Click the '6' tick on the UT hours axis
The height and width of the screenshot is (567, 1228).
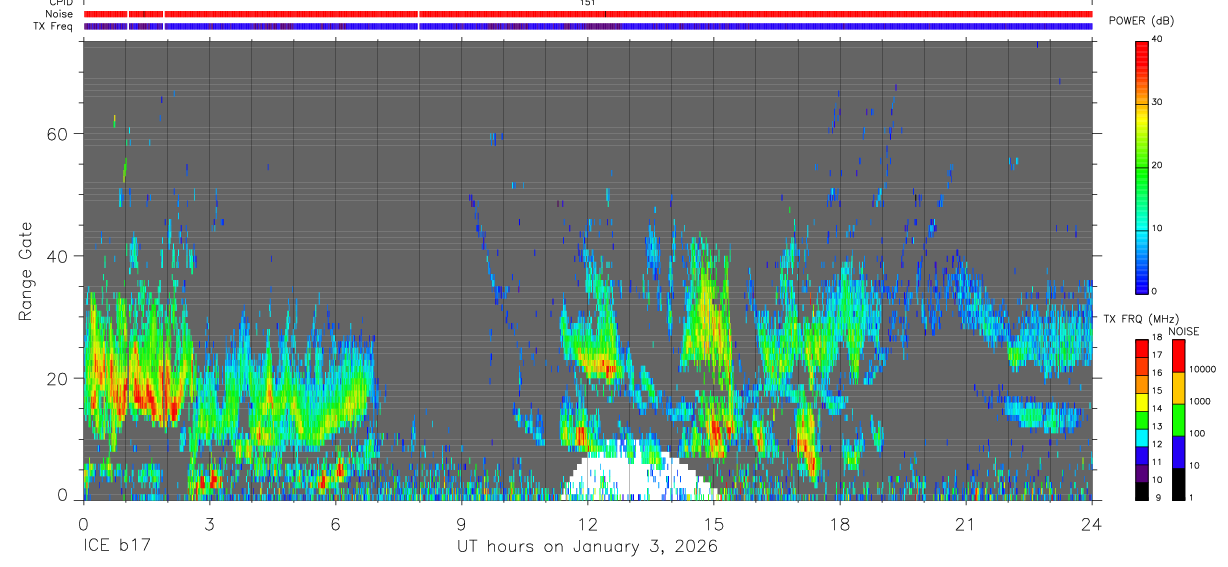point(335,523)
